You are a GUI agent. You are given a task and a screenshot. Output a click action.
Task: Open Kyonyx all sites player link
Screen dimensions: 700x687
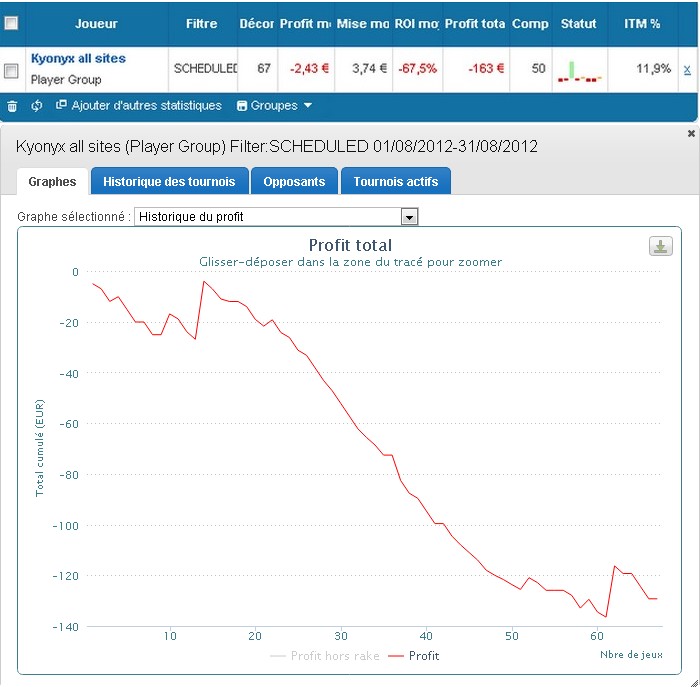tap(78, 58)
